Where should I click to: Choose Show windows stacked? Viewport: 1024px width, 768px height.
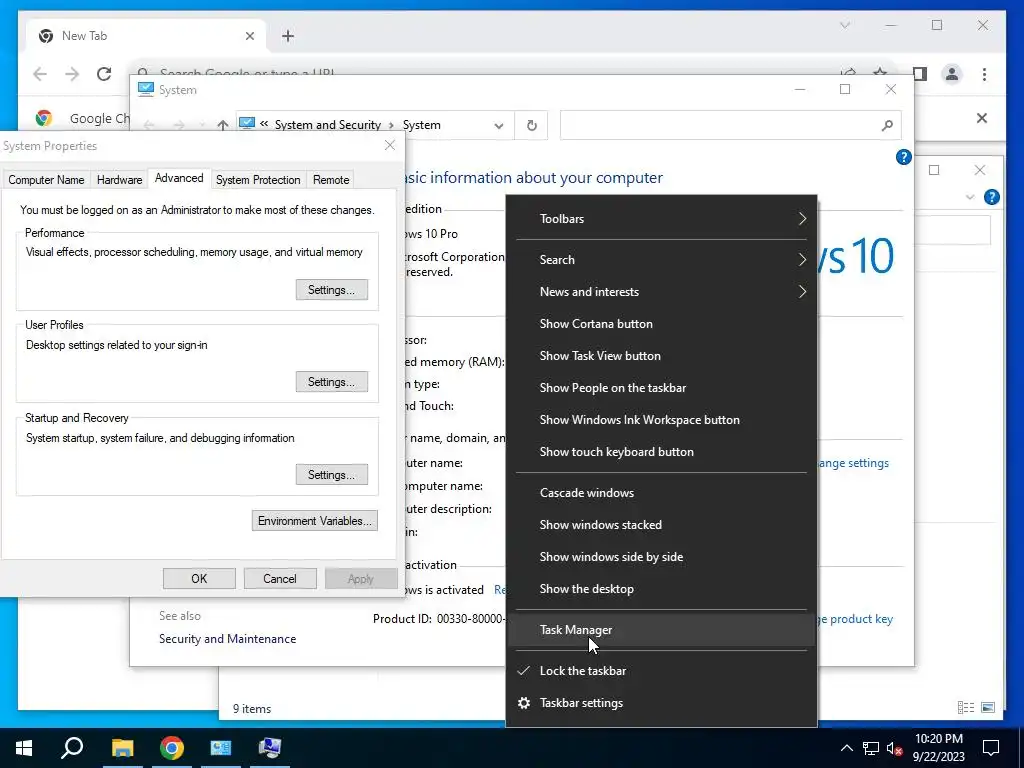point(661,524)
